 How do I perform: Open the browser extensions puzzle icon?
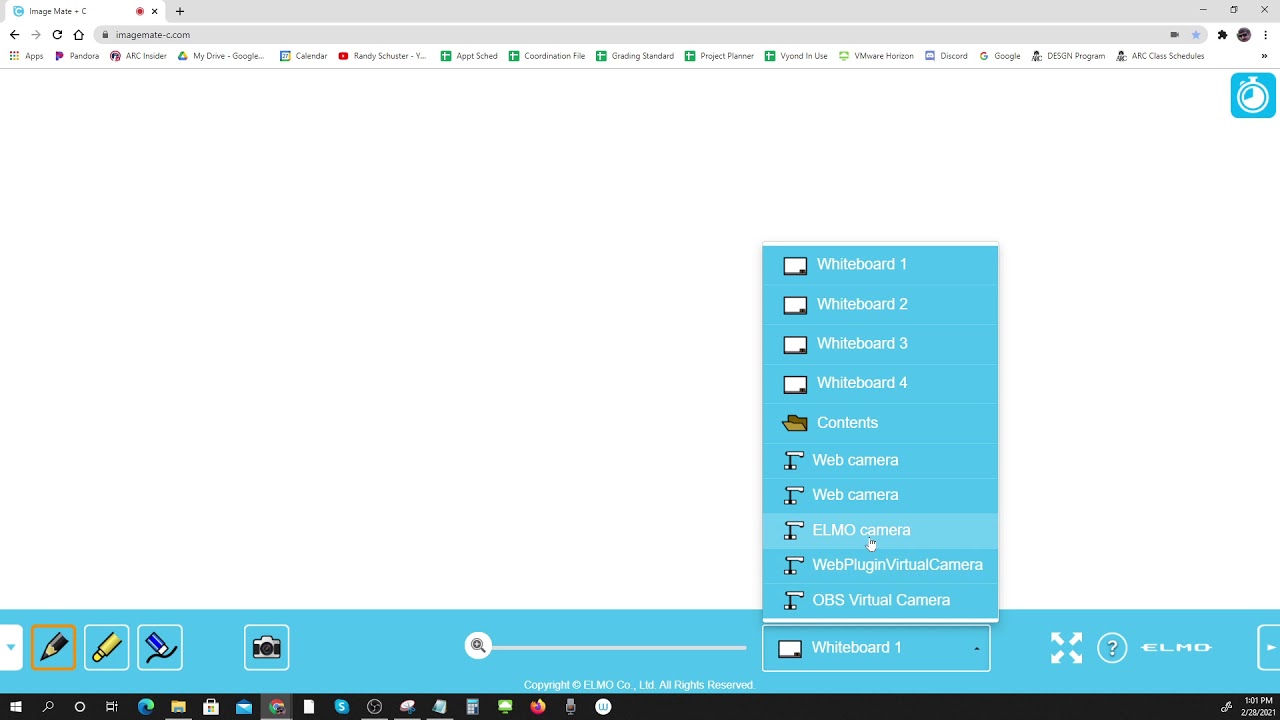click(x=1222, y=34)
